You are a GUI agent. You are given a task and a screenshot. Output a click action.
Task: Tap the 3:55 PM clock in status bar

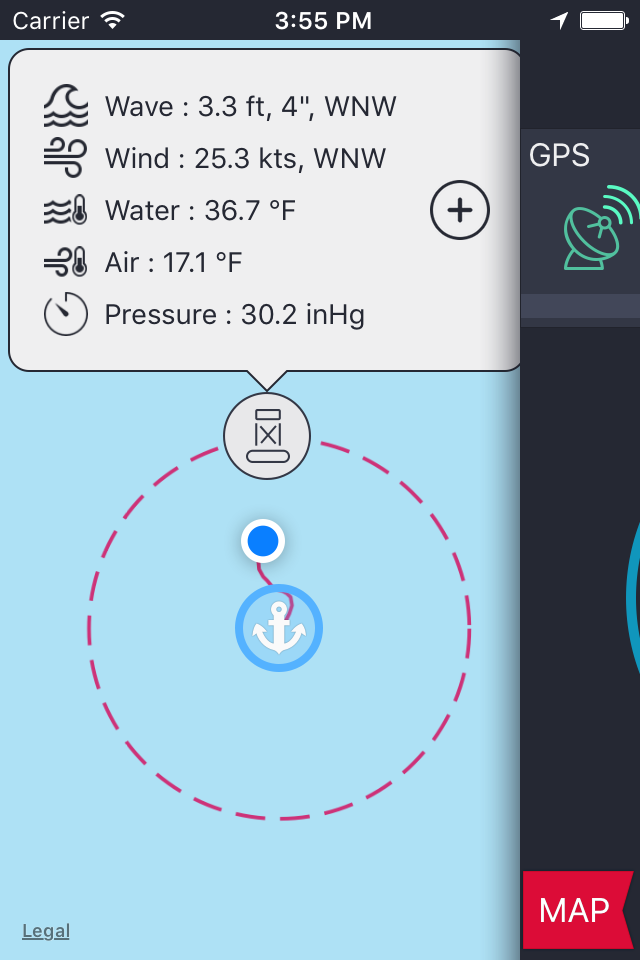[x=323, y=21]
